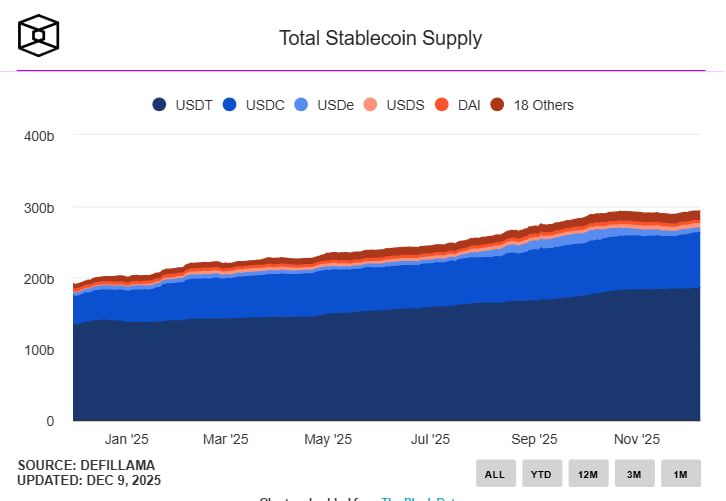Toggle the USDT series in the legend
The height and width of the screenshot is (501, 726).
pos(182,104)
